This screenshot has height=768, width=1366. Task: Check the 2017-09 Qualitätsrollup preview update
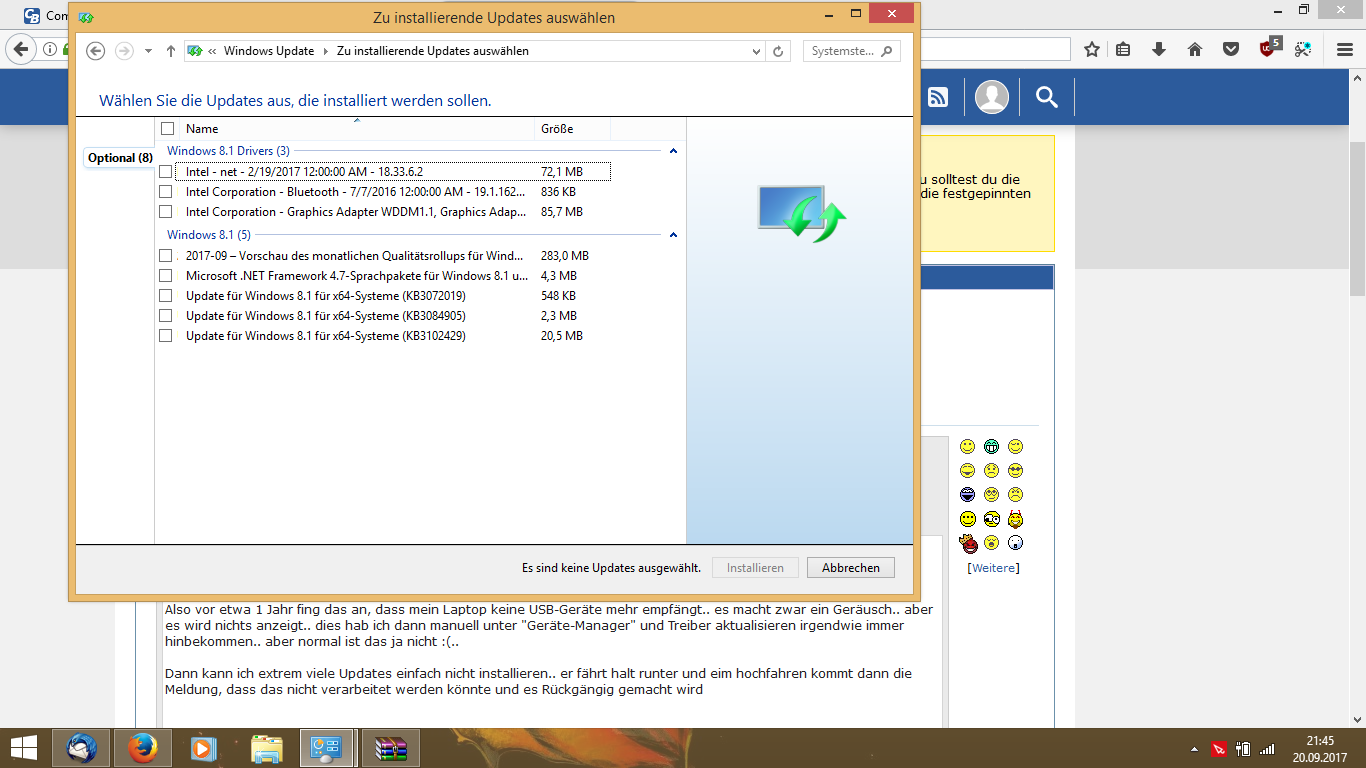166,256
